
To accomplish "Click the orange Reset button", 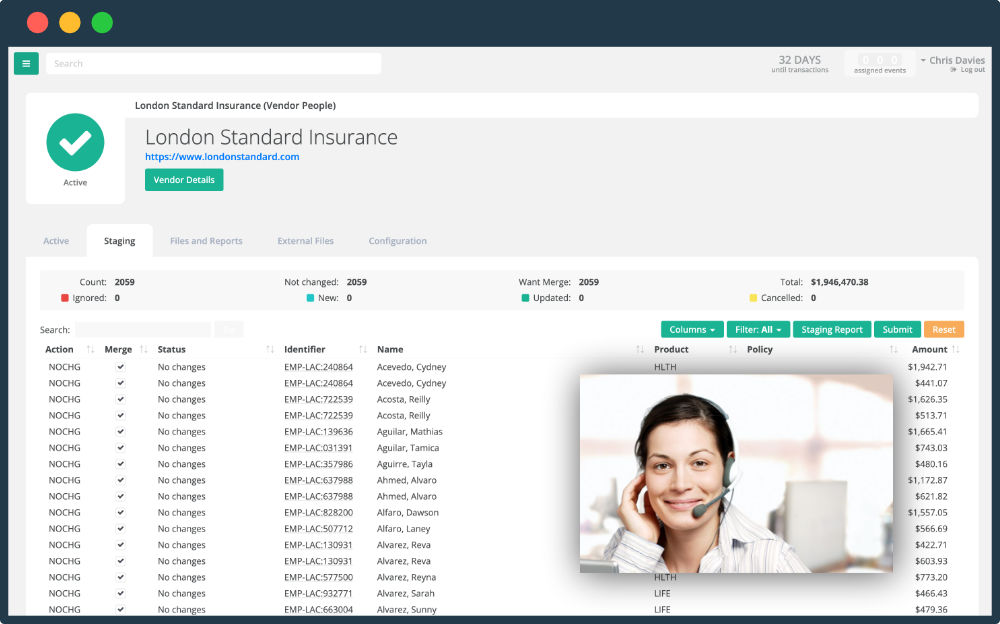I will tap(944, 329).
